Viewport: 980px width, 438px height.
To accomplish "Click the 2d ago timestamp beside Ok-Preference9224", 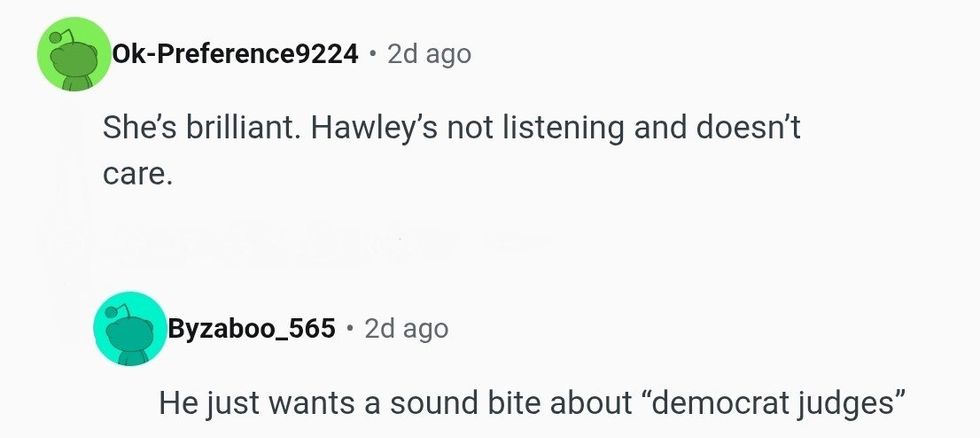I will coord(429,54).
